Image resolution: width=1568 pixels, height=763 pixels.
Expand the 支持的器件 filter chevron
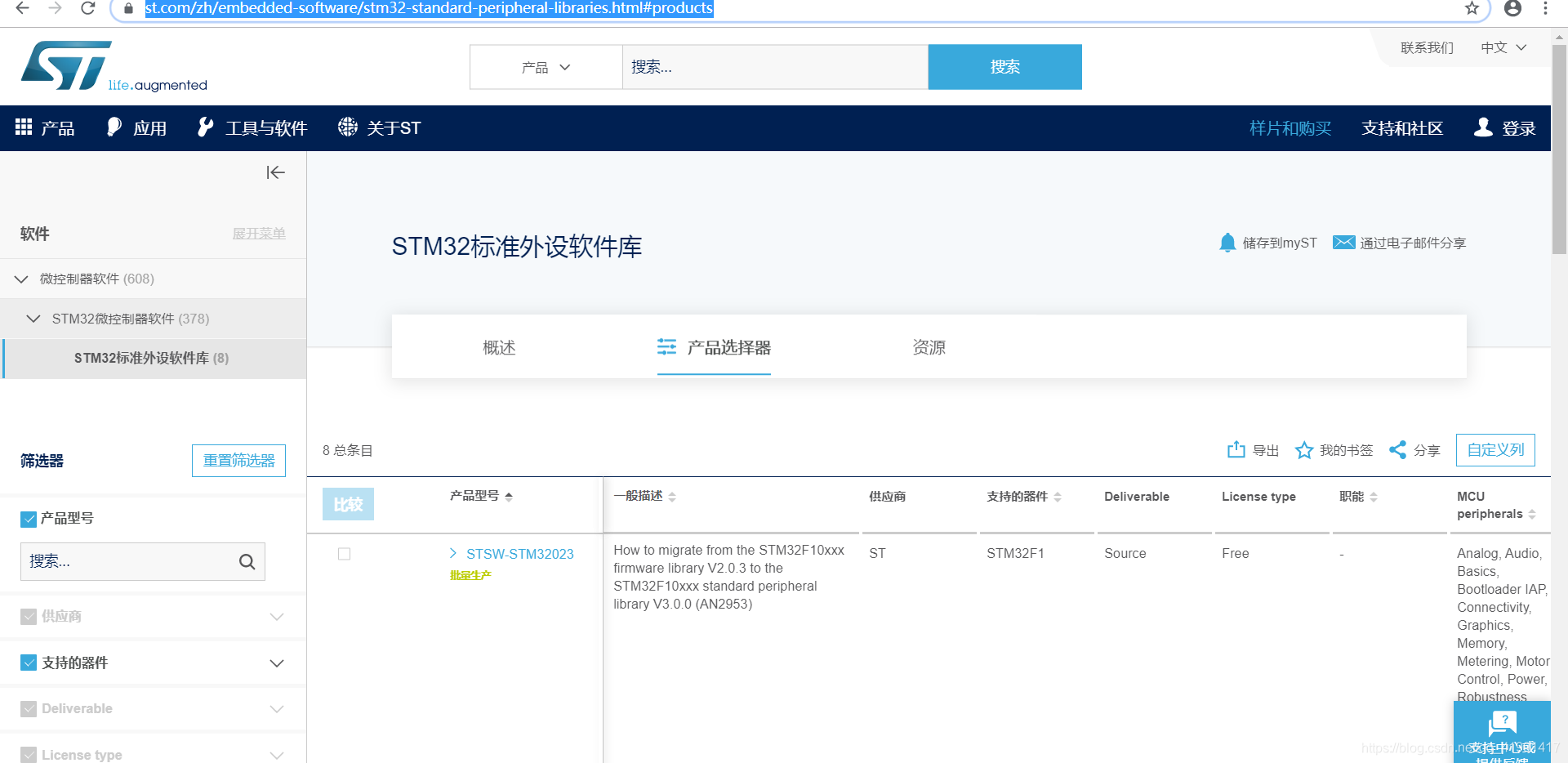click(x=277, y=663)
